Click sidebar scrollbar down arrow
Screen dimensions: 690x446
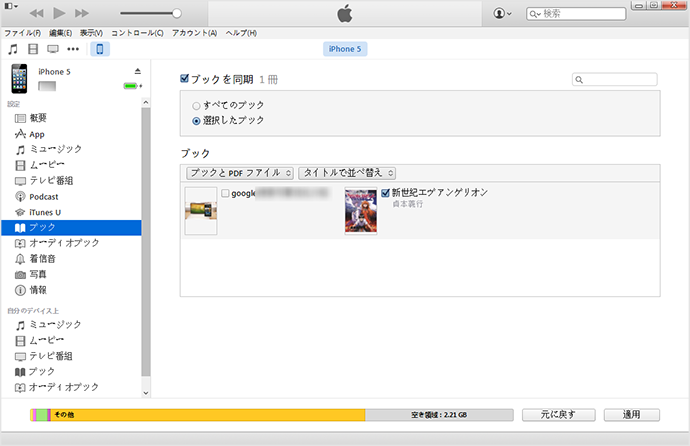tap(146, 393)
